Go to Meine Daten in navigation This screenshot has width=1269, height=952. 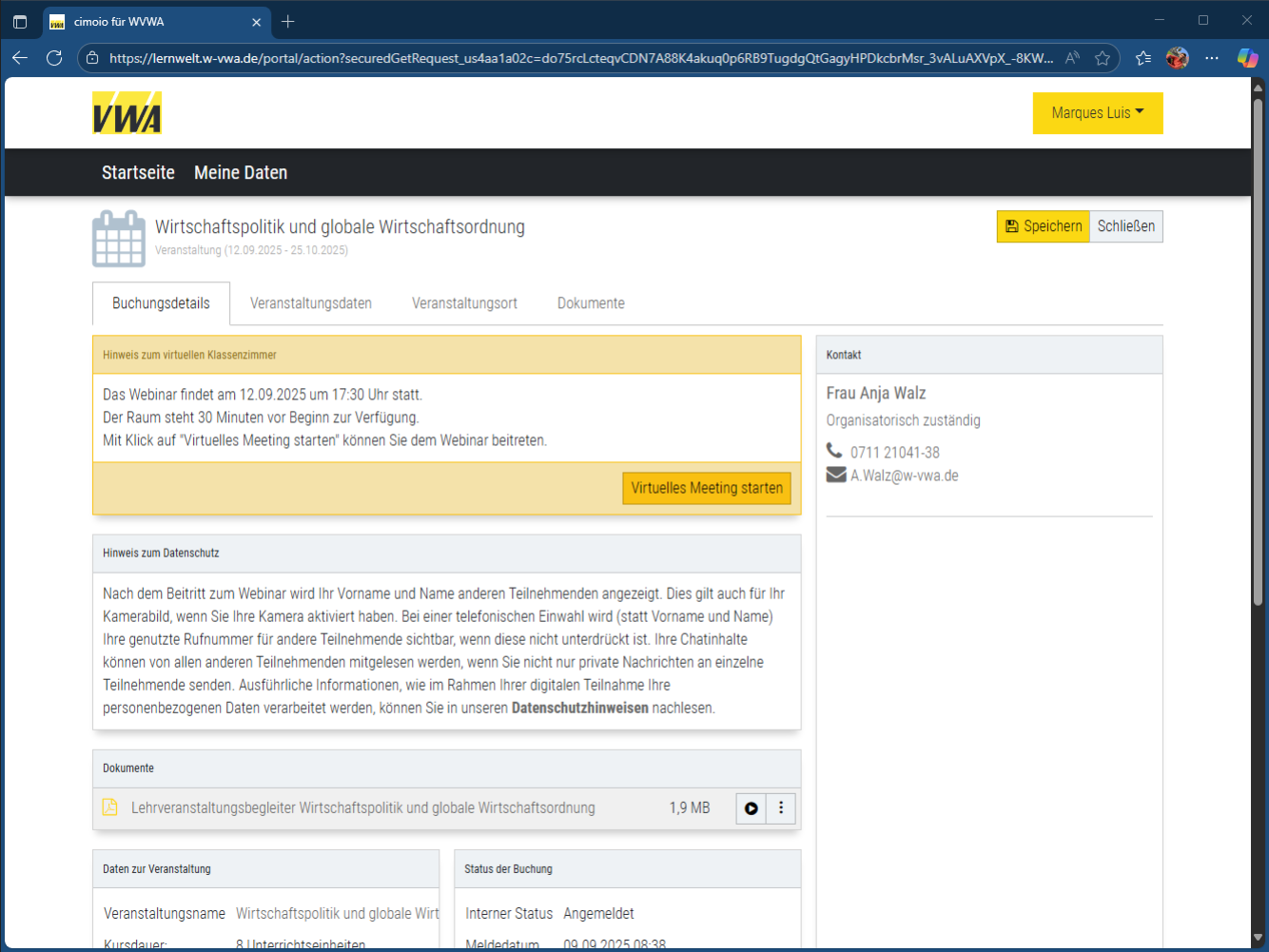[x=241, y=172]
